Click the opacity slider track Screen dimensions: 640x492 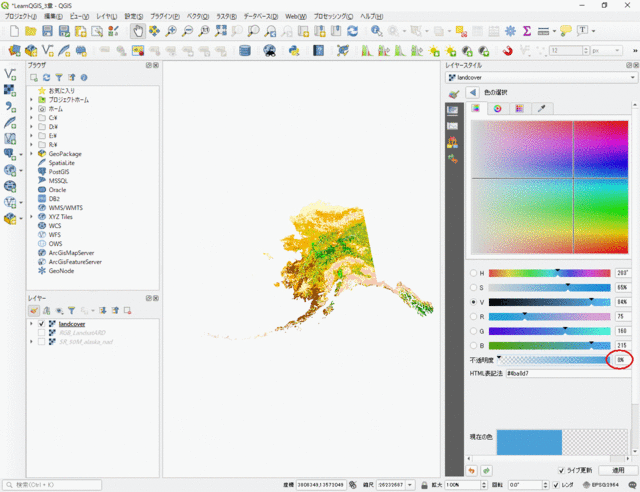tap(553, 360)
